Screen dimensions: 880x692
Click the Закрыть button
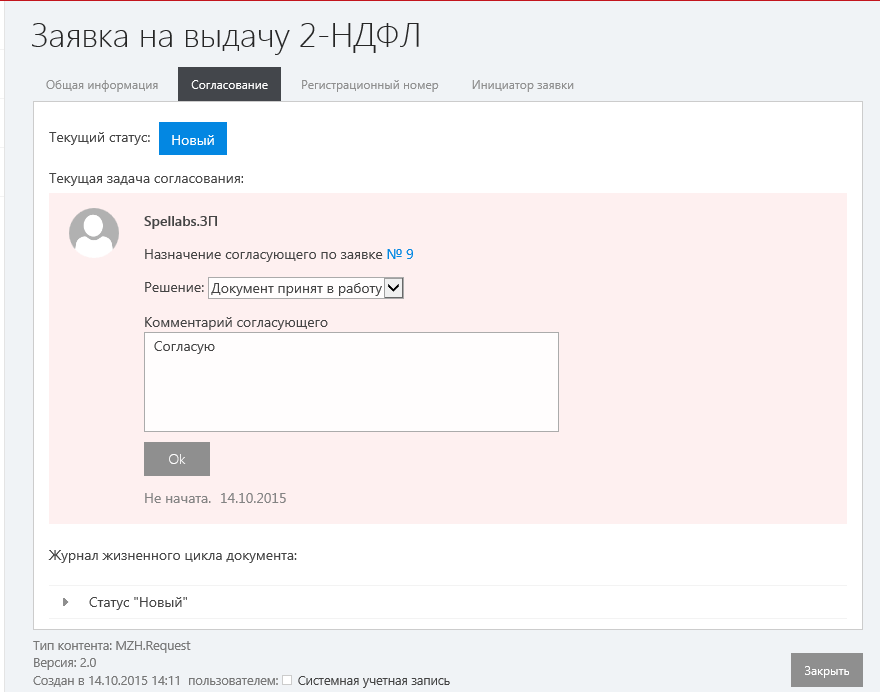click(826, 670)
